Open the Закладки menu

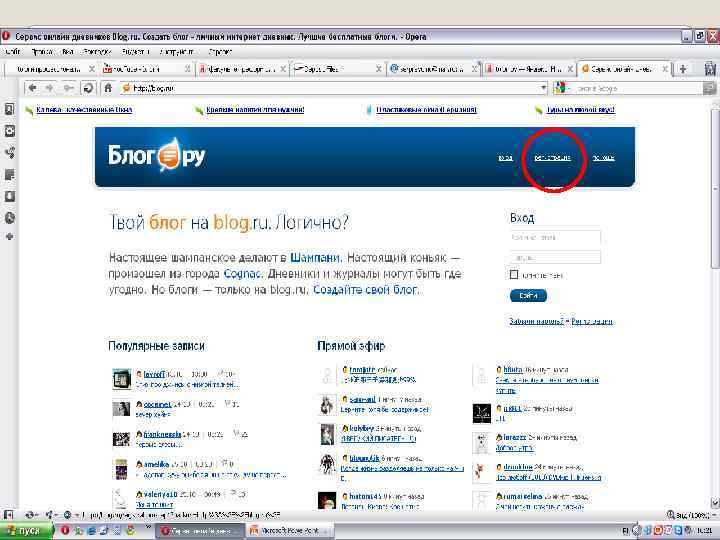[x=97, y=52]
